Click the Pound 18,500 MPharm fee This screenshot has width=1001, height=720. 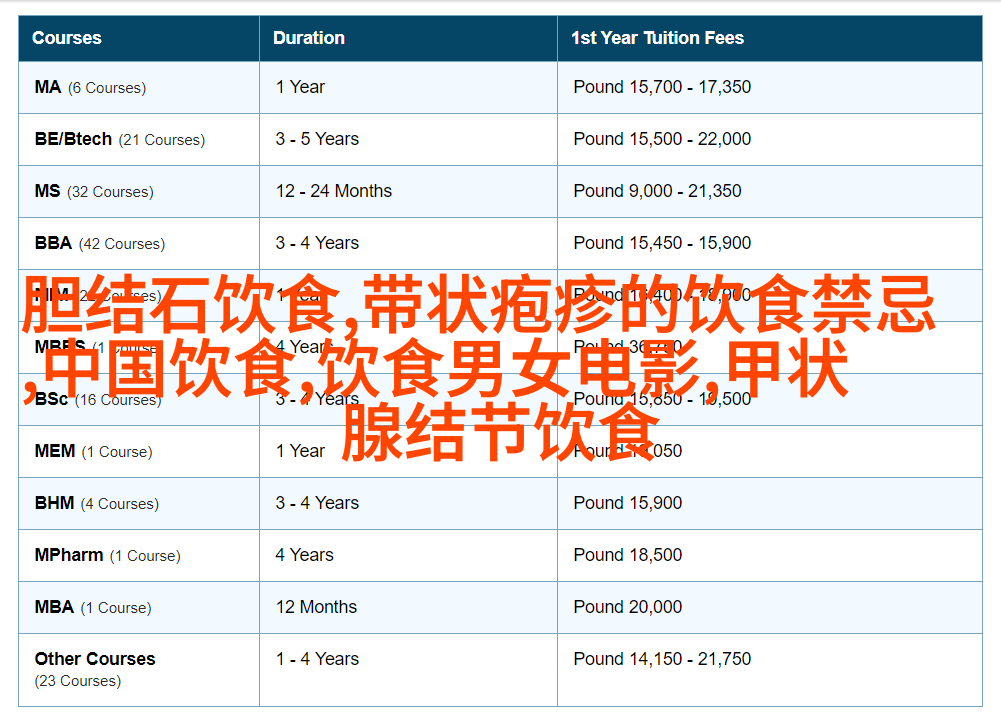pyautogui.click(x=628, y=555)
